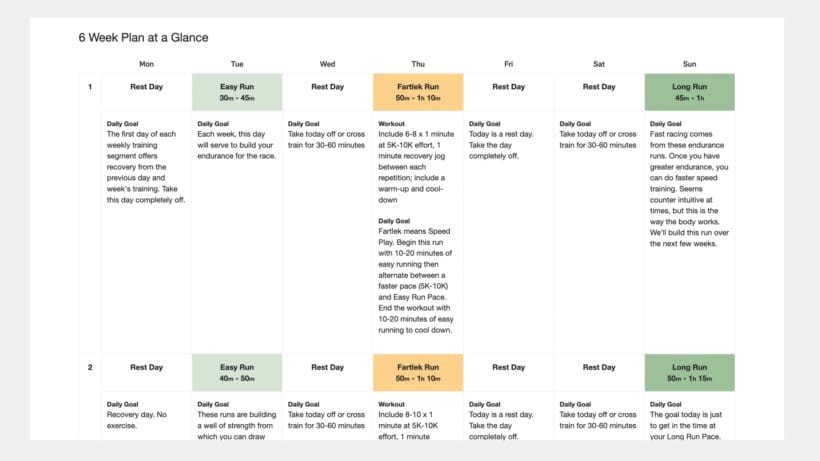Image resolution: width=820 pixels, height=461 pixels.
Task: Click week 2 Easy Run 40m-50m block
Action: point(237,372)
